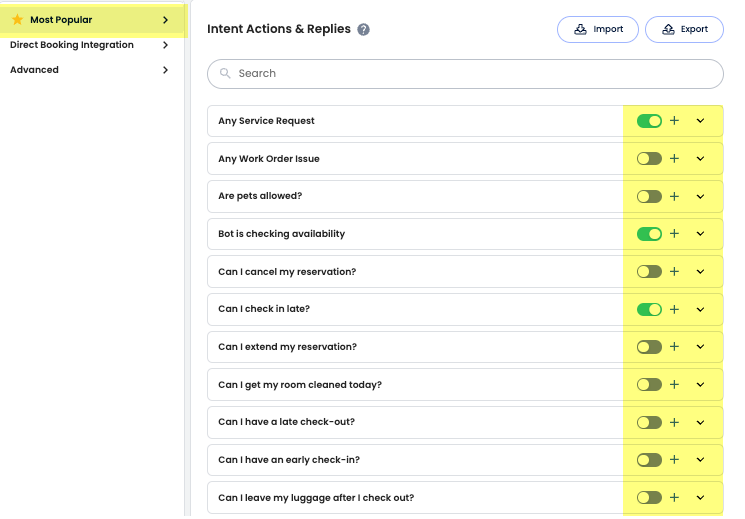This screenshot has width=745, height=519.
Task: Click the plus icon for Can I cancel my reservation?
Action: (674, 271)
